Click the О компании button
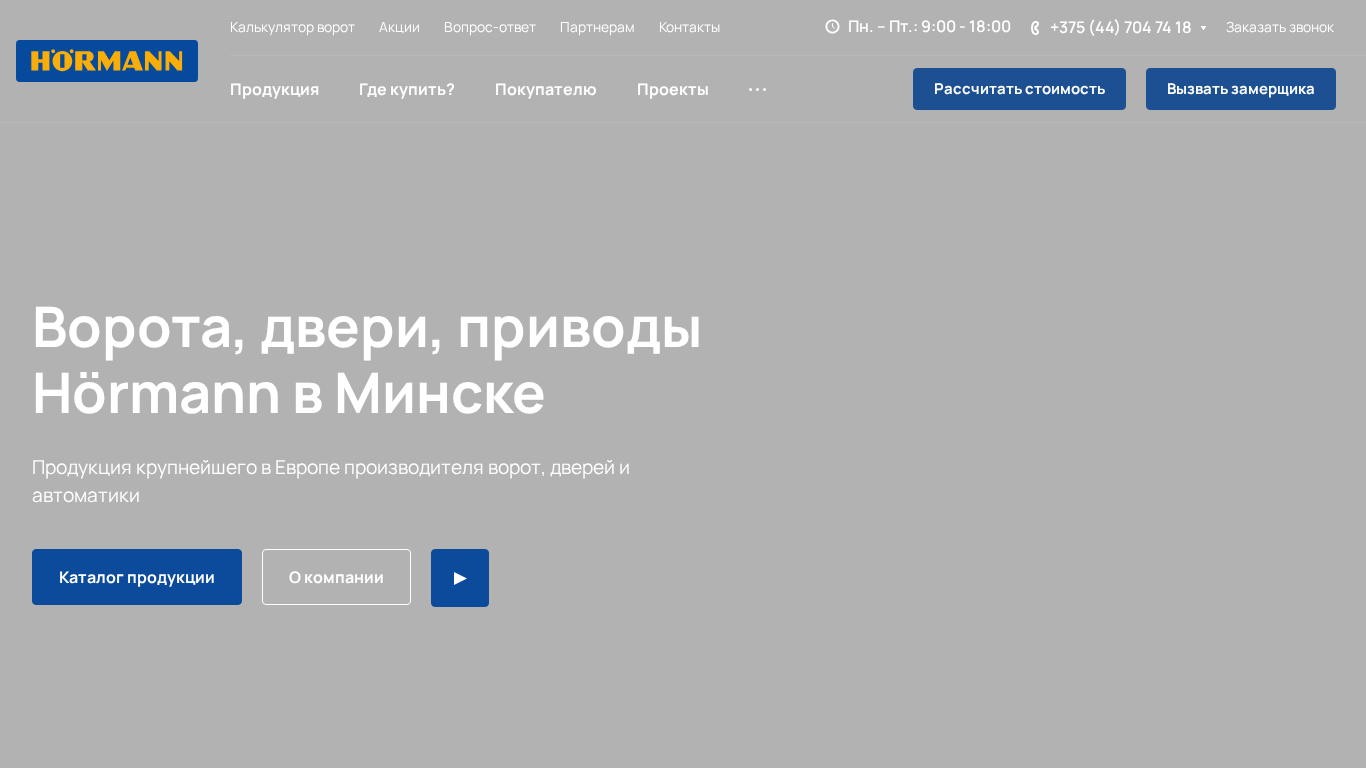The image size is (1366, 768). tap(336, 577)
